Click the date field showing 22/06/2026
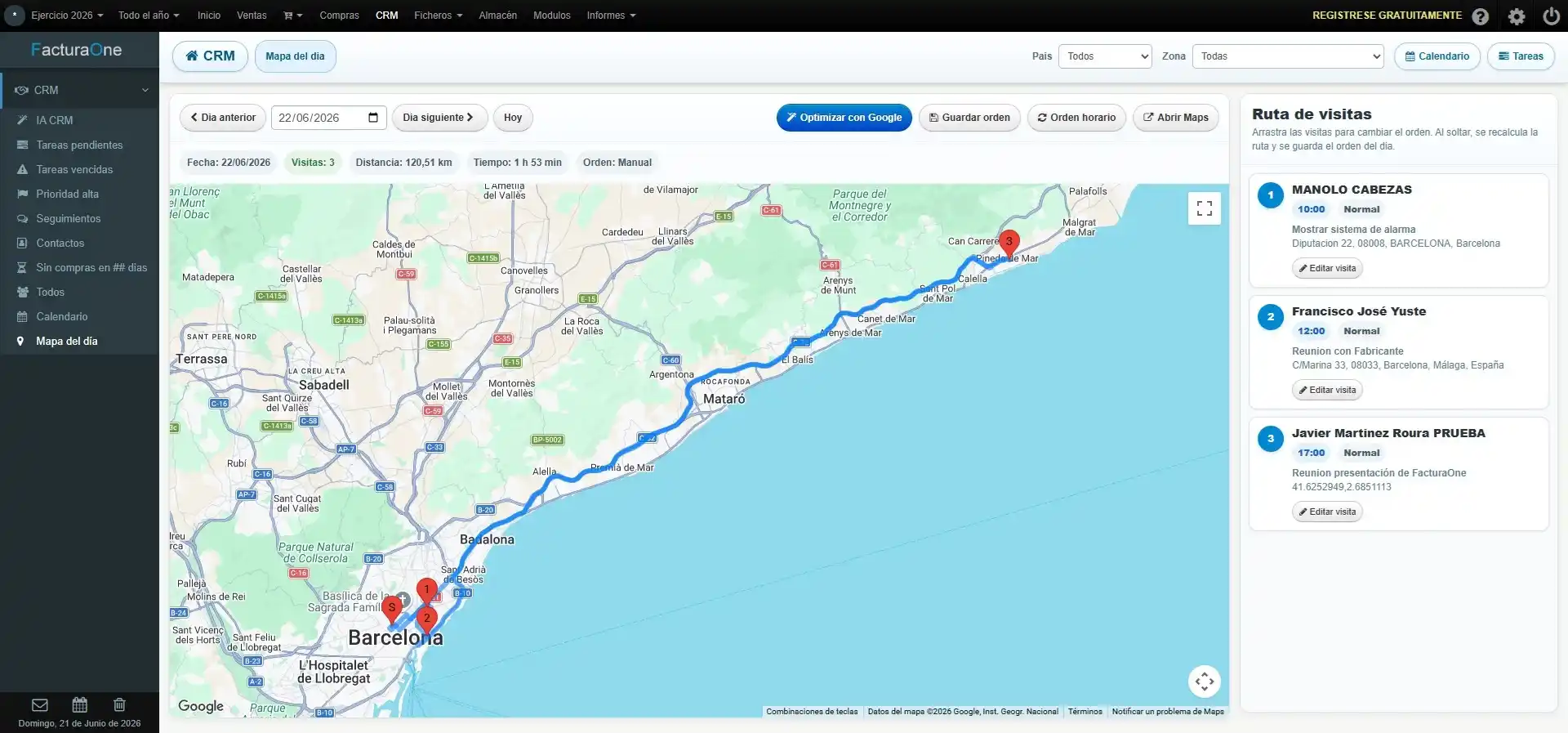This screenshot has width=1568, height=733. click(x=329, y=118)
